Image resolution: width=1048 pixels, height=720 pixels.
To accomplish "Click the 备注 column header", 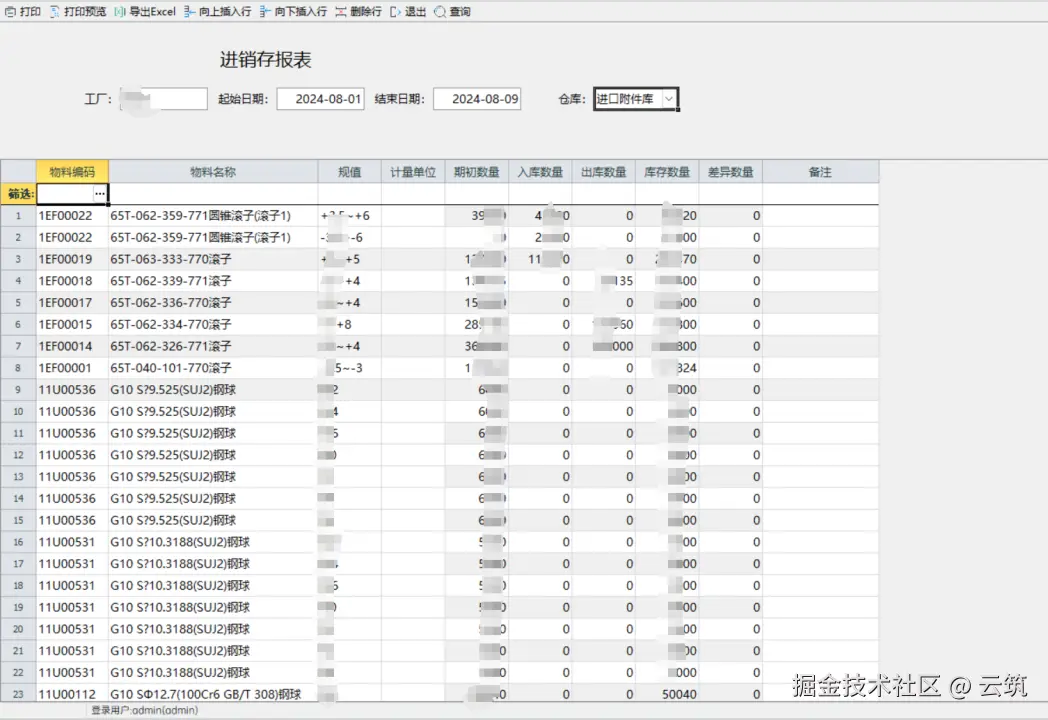I will point(821,172).
